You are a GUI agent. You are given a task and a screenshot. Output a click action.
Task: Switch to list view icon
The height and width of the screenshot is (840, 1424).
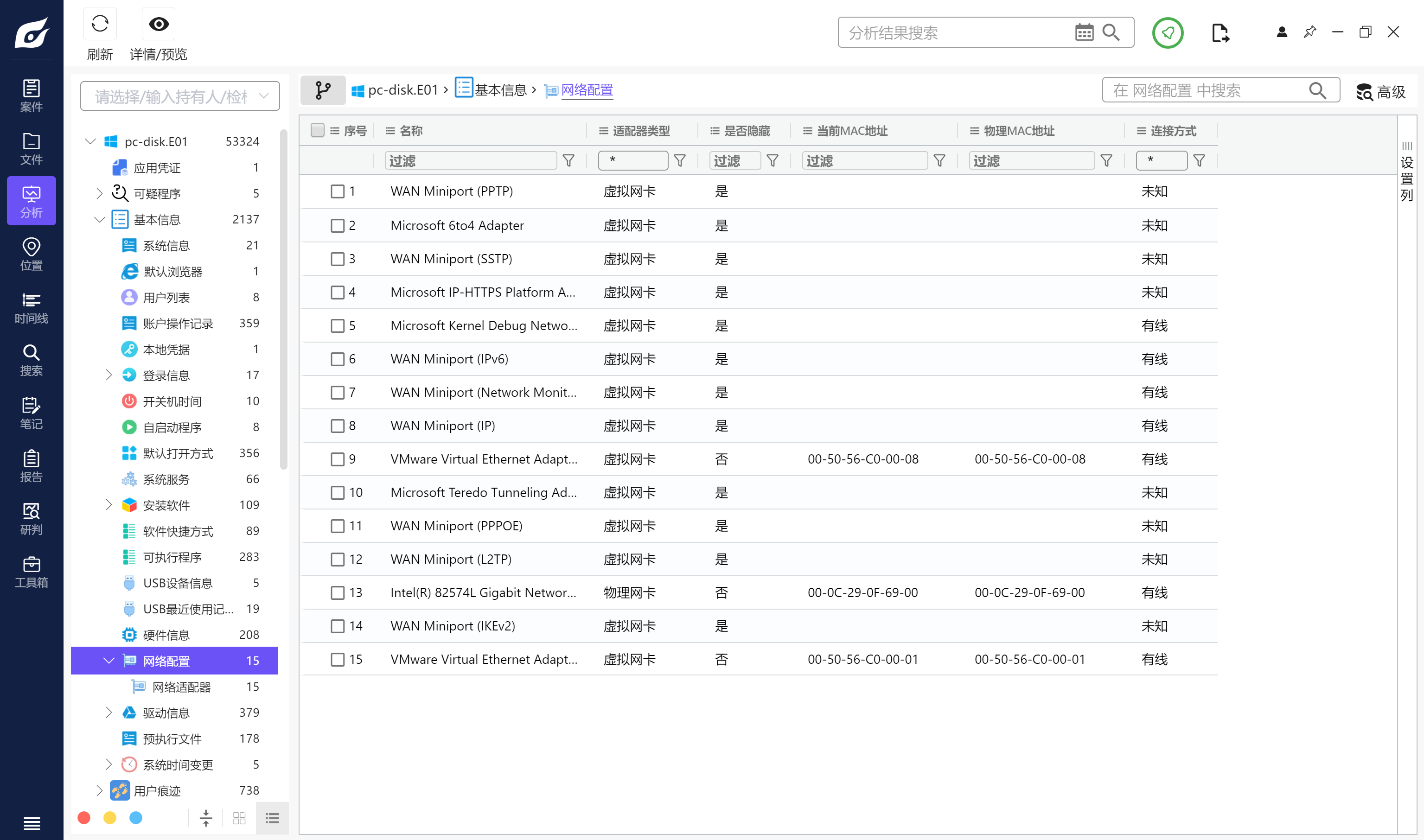(272, 818)
